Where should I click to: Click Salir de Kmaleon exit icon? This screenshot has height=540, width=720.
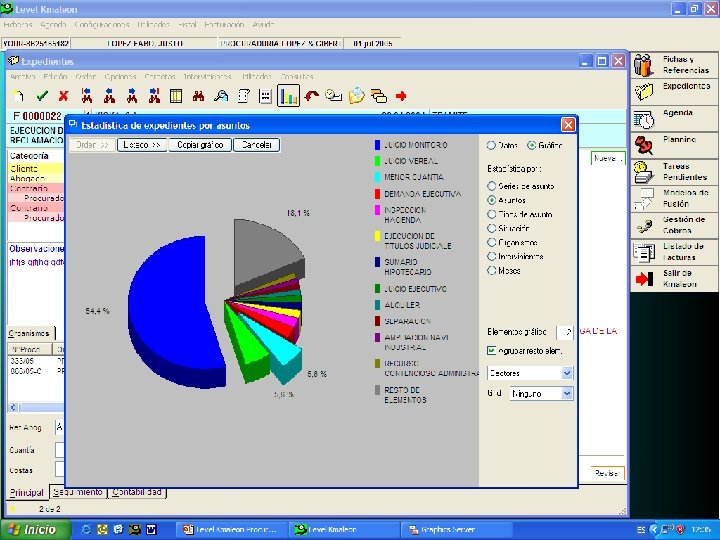click(x=644, y=279)
